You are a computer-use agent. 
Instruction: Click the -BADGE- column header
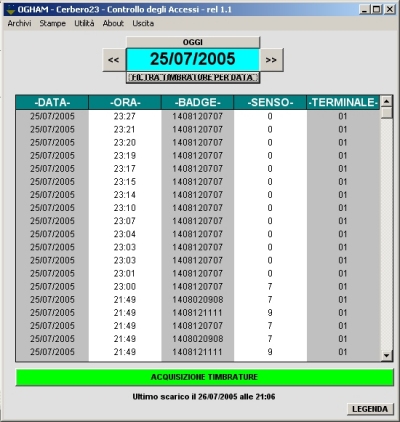tap(198, 102)
